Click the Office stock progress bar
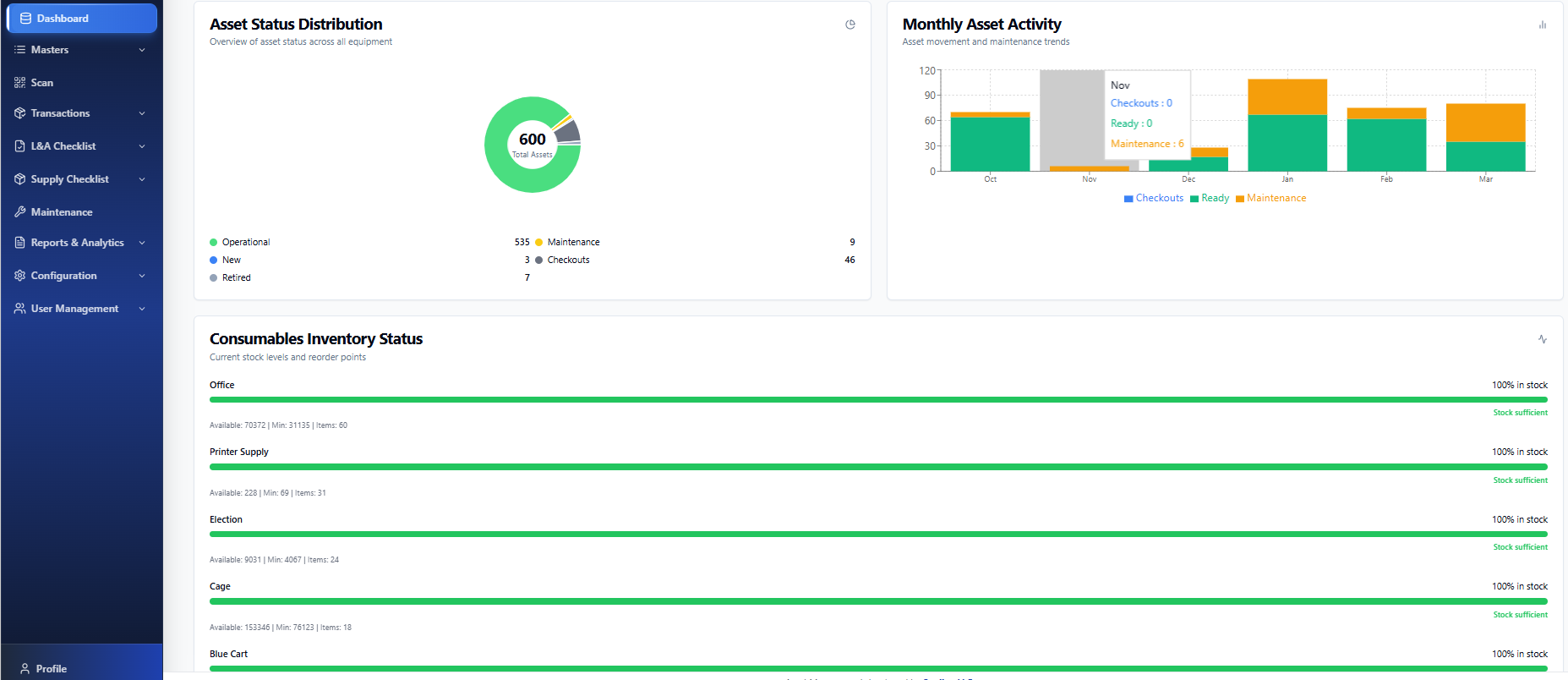The image size is (1568, 680). 878,399
